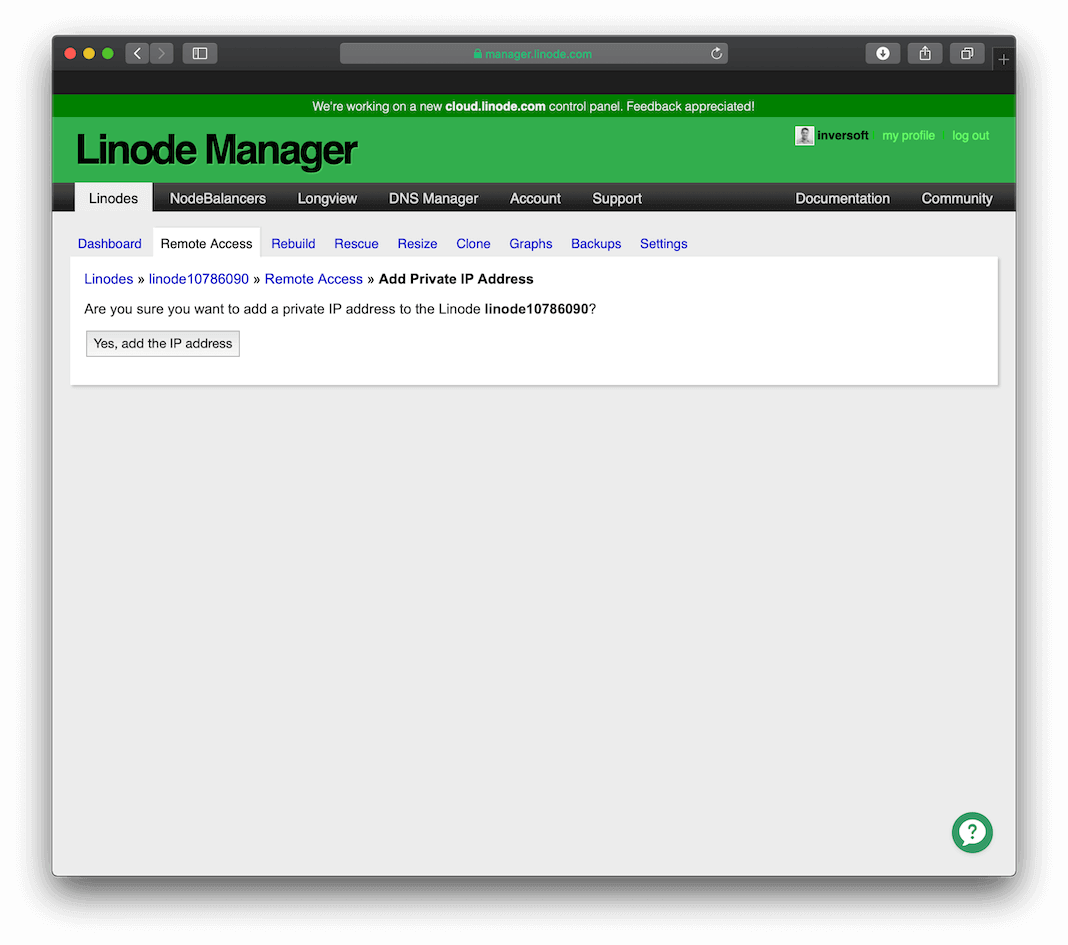Close the window with red button
The image size is (1068, 945).
tap(70, 53)
